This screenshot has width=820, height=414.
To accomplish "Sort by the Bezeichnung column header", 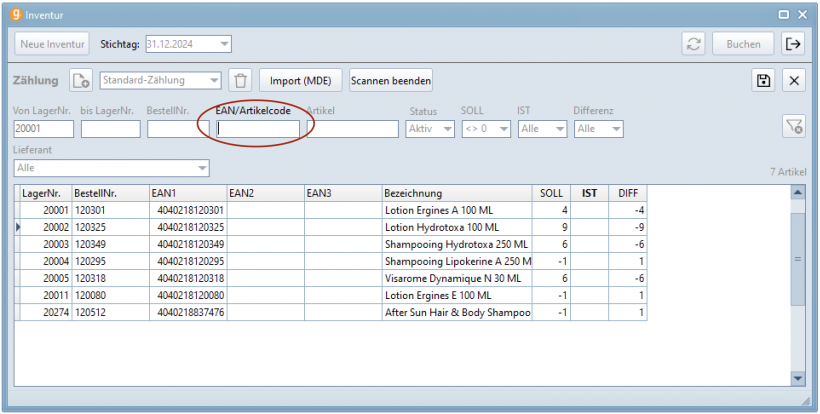I will (x=456, y=193).
